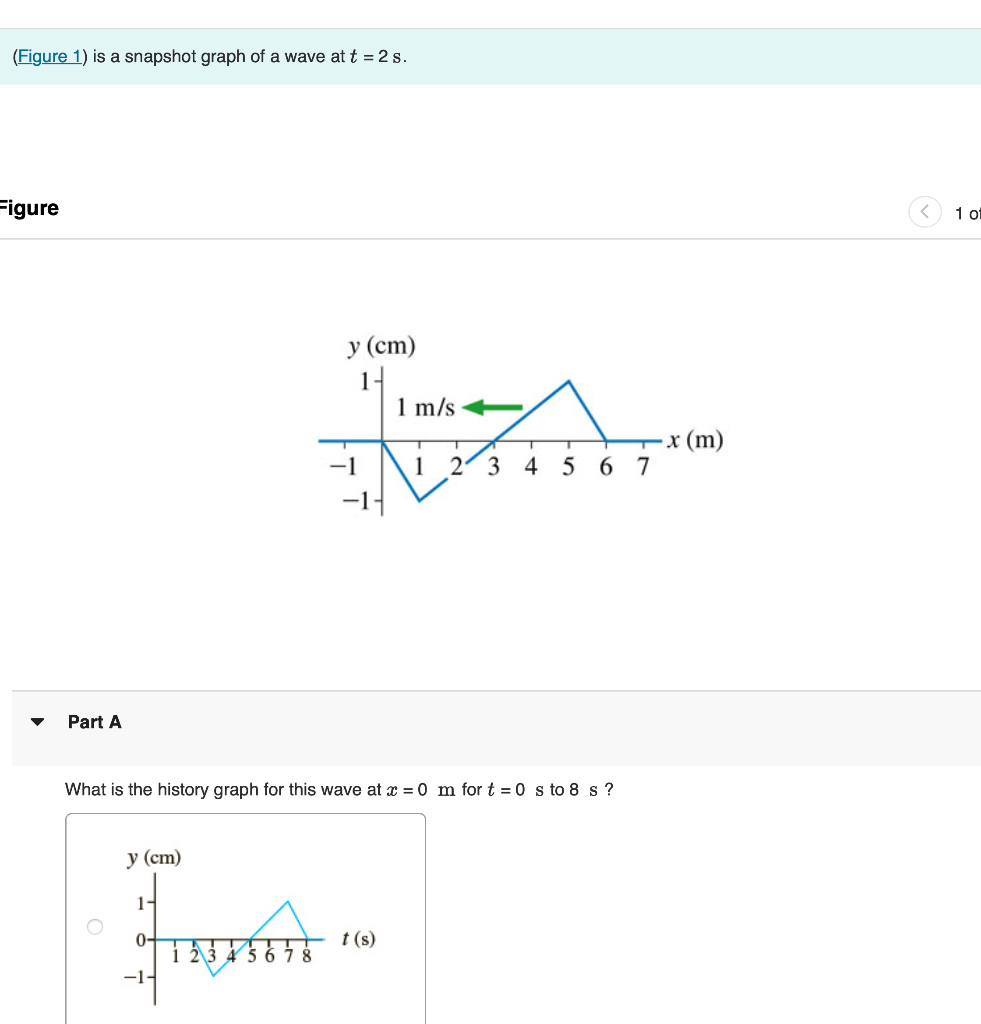The height and width of the screenshot is (1024, 981).
Task: Click the 'y (cm)' label in the answer option
Action: coord(154,857)
